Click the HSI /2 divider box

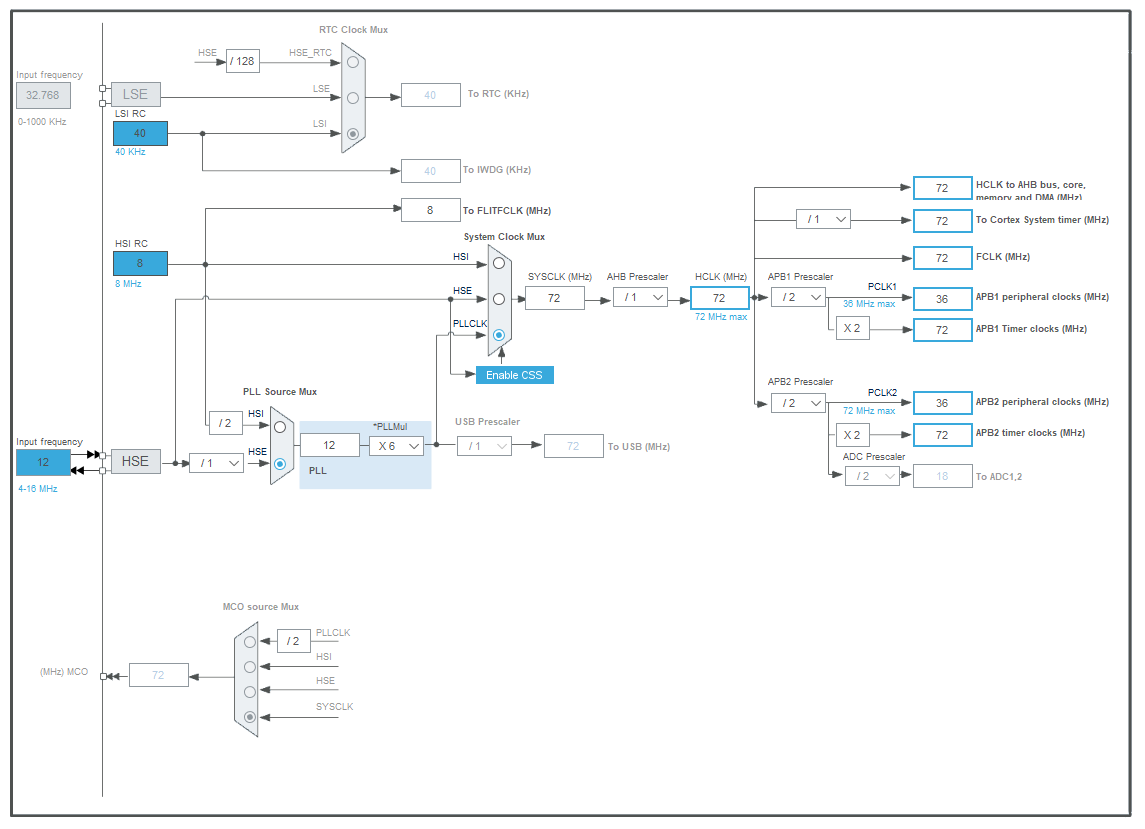click(225, 423)
